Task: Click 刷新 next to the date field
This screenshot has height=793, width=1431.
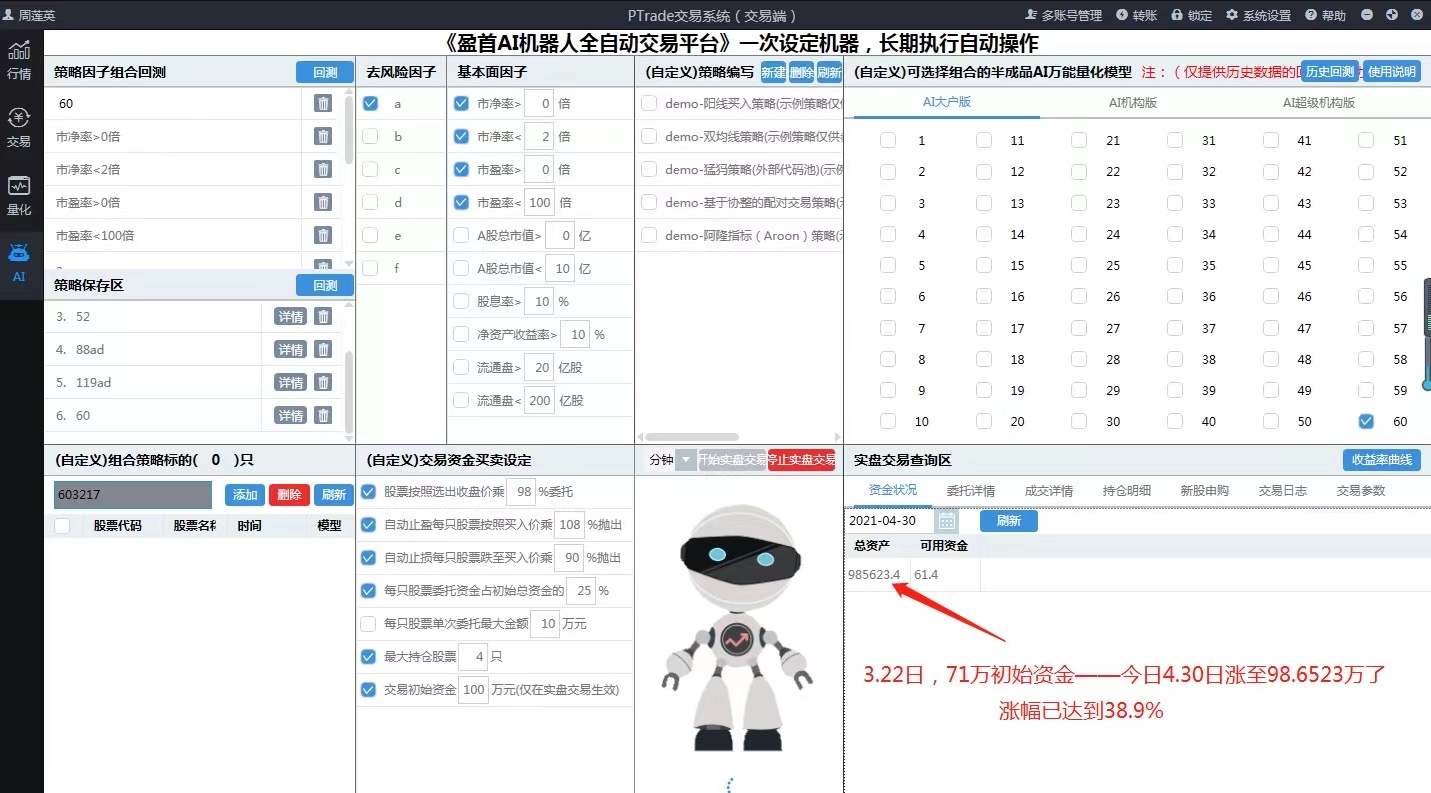Action: (x=1009, y=521)
